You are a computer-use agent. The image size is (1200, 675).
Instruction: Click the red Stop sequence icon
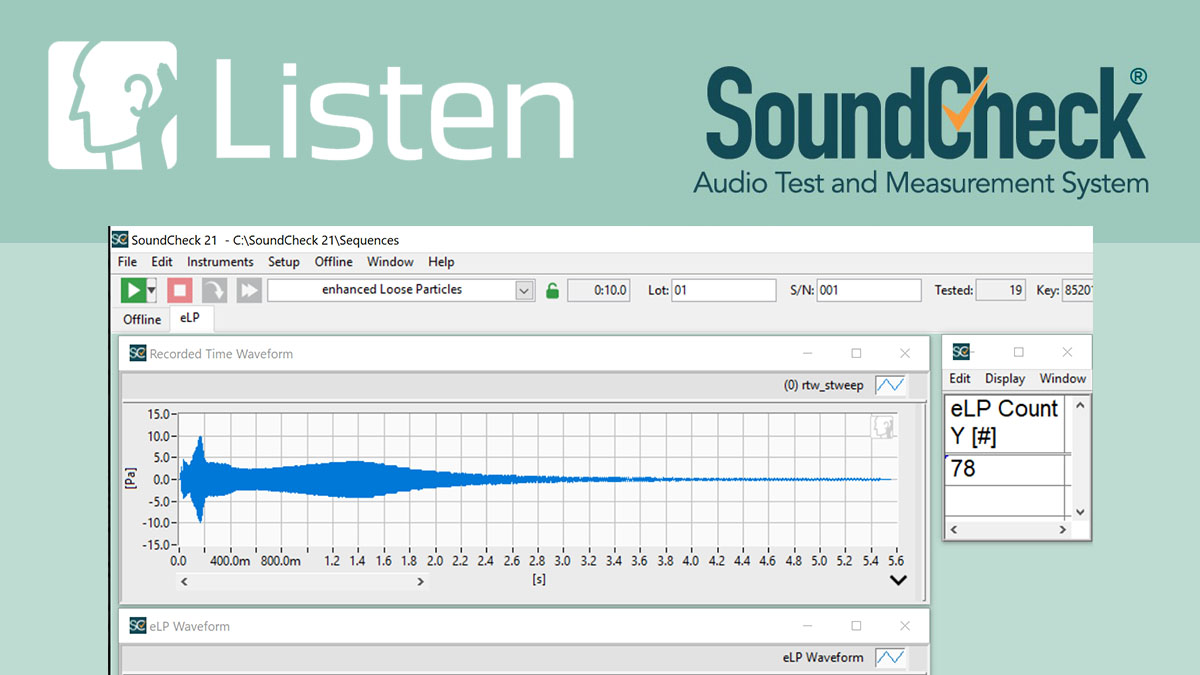[x=181, y=289]
